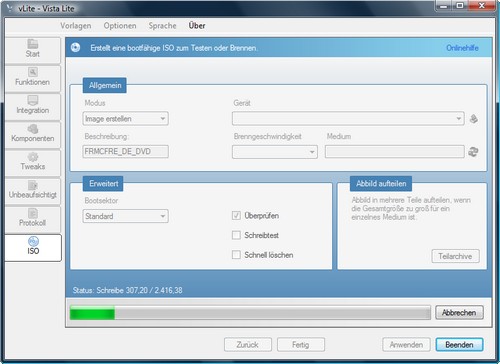500x364 pixels.
Task: Click the Beenden button
Action: click(459, 345)
